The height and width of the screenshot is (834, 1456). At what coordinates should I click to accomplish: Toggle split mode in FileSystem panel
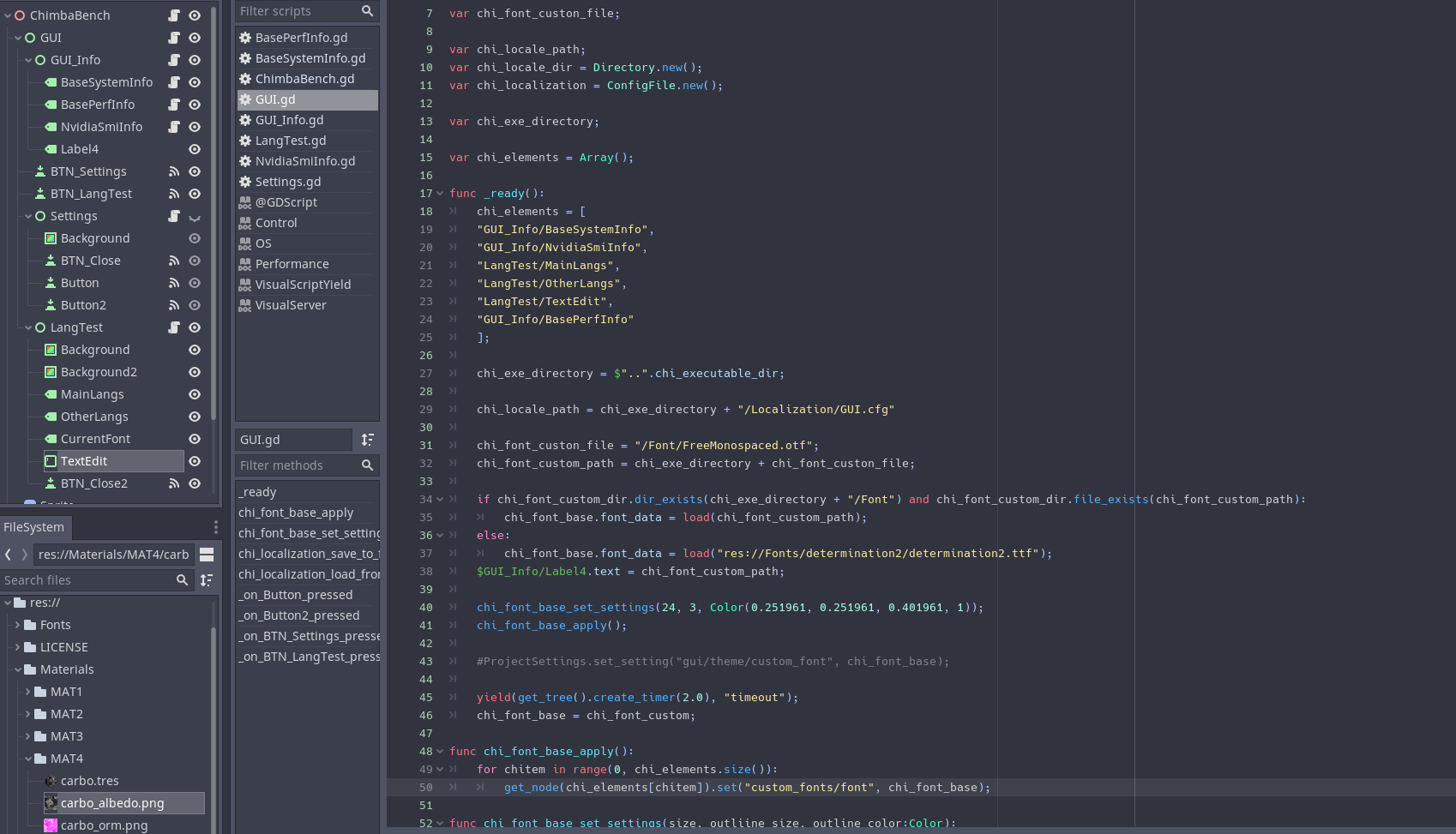point(207,555)
